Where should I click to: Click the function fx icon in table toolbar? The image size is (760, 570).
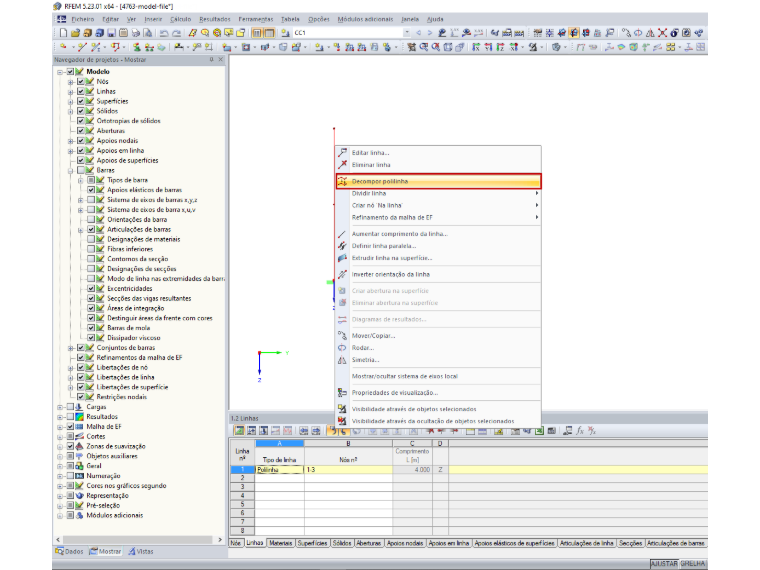pyautogui.click(x=580, y=430)
